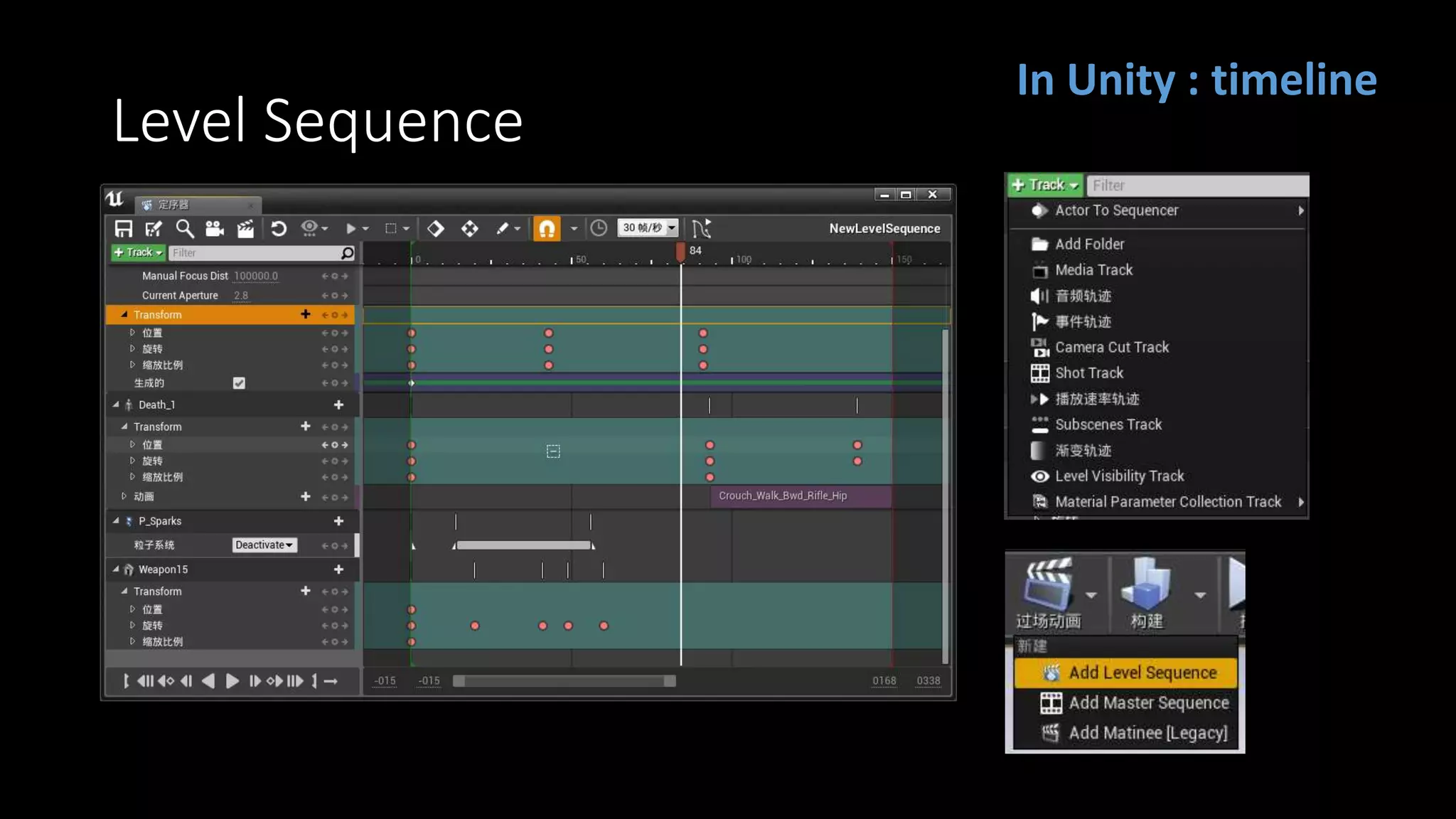Jump to the start with the first transport button
Image resolution: width=1456 pixels, height=819 pixels.
pyautogui.click(x=127, y=681)
